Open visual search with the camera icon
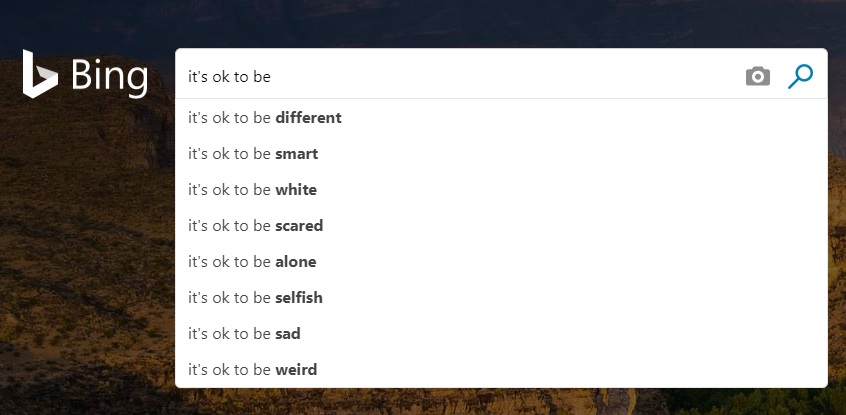Screen dimensions: 846x415 [x=758, y=76]
